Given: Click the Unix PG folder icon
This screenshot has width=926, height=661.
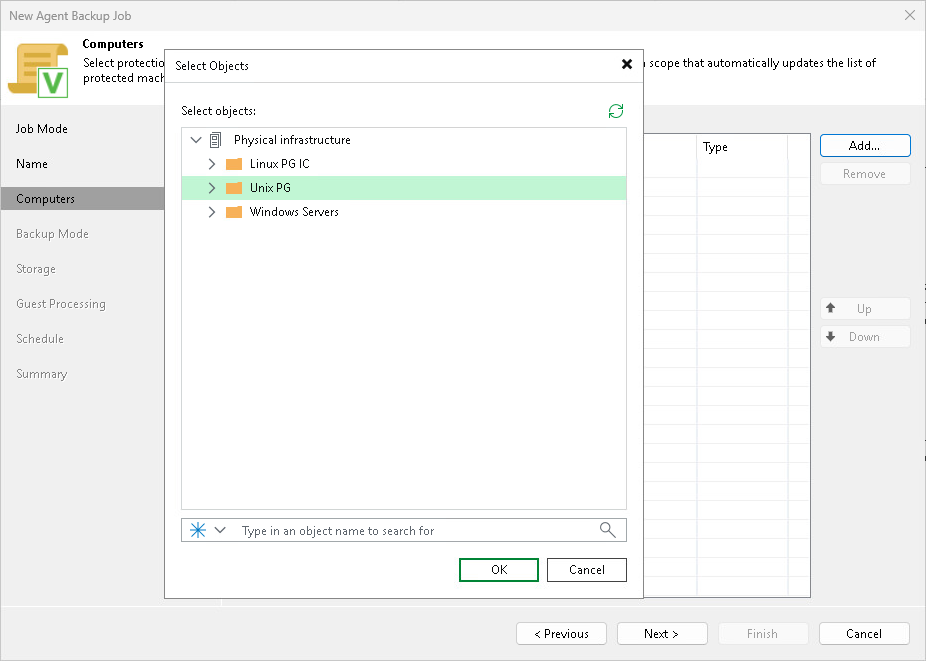Looking at the screenshot, I should tap(234, 188).
